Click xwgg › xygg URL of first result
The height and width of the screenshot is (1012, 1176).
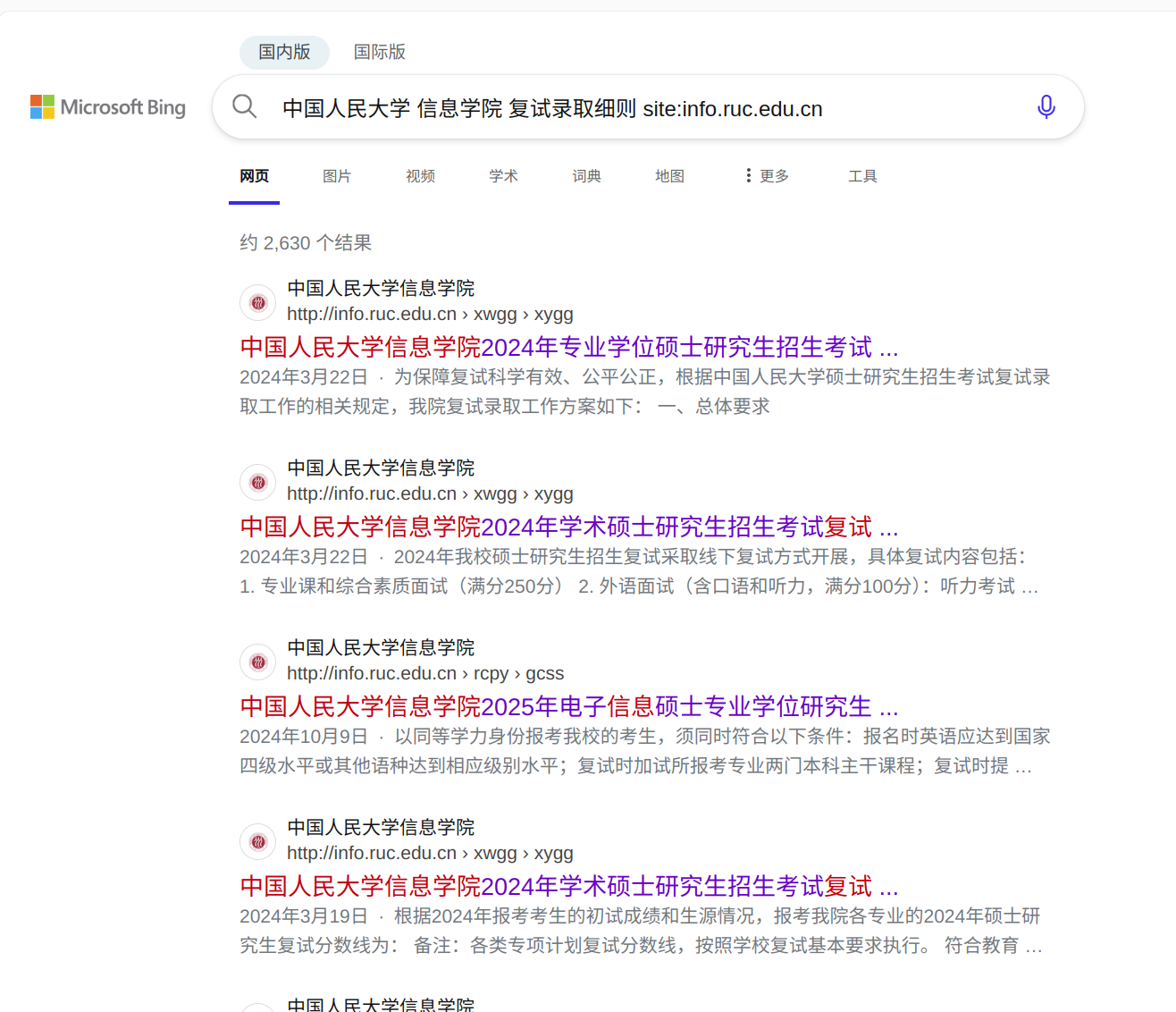pos(430,314)
